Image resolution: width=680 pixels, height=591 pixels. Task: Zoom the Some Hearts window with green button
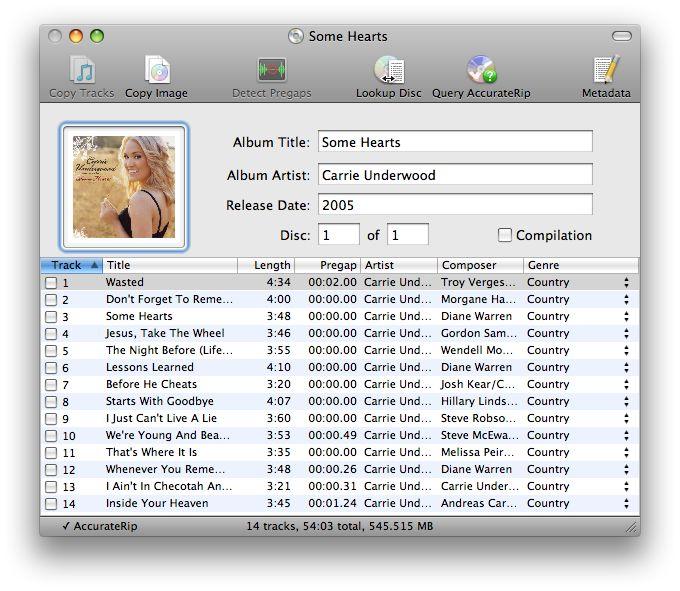pyautogui.click(x=97, y=36)
